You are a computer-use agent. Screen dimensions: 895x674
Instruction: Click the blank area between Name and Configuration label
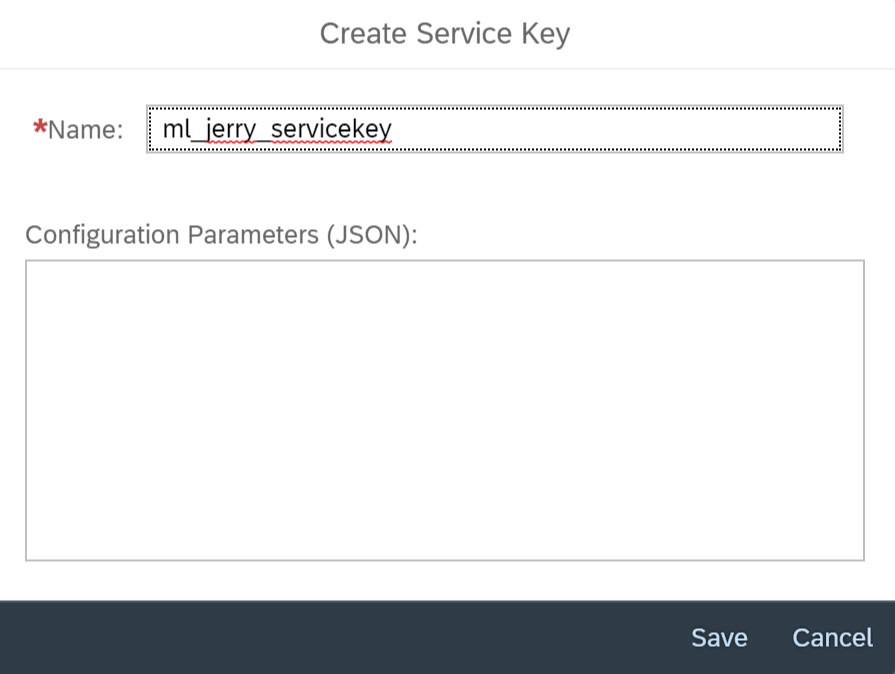[445, 185]
